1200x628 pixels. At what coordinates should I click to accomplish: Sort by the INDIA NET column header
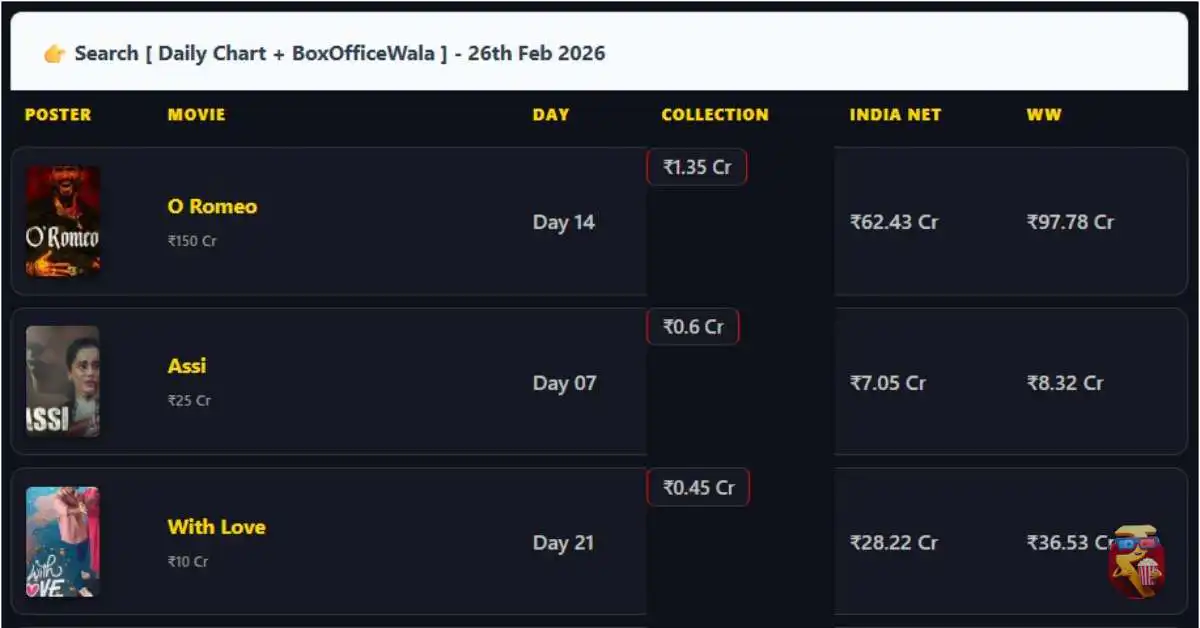(x=895, y=114)
